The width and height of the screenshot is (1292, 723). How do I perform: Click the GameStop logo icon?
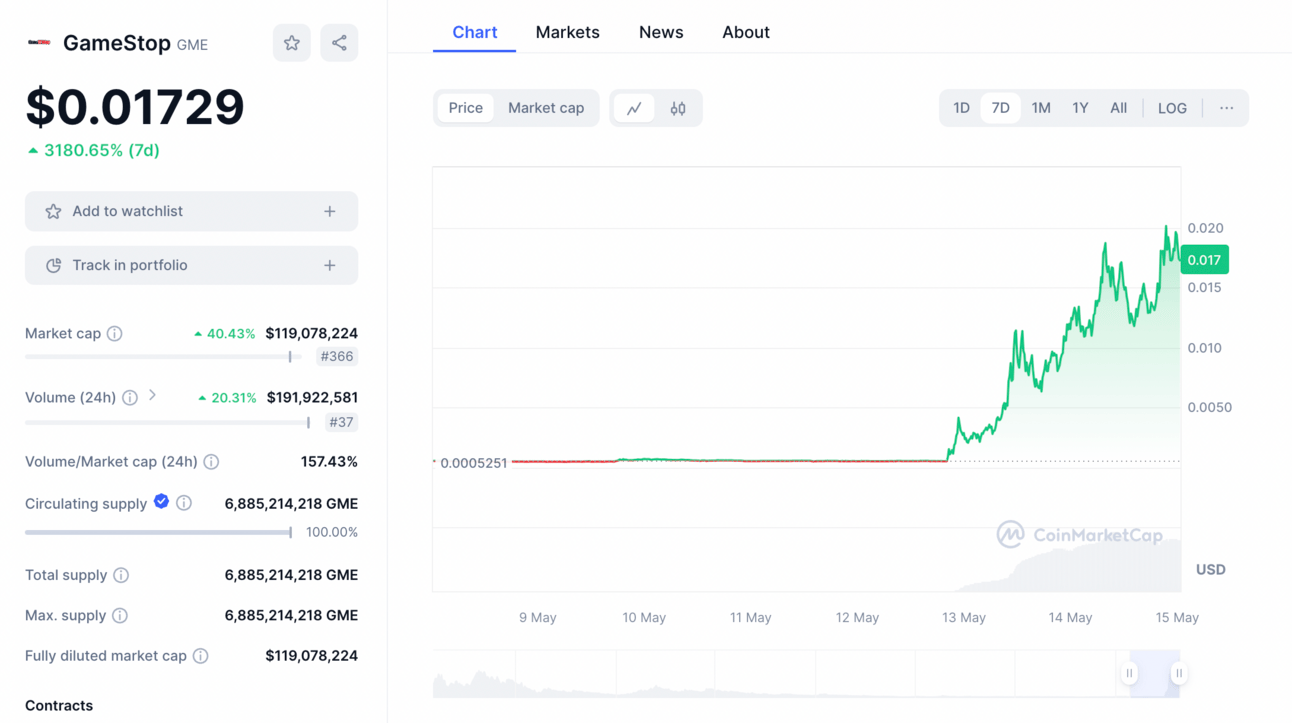coord(39,43)
